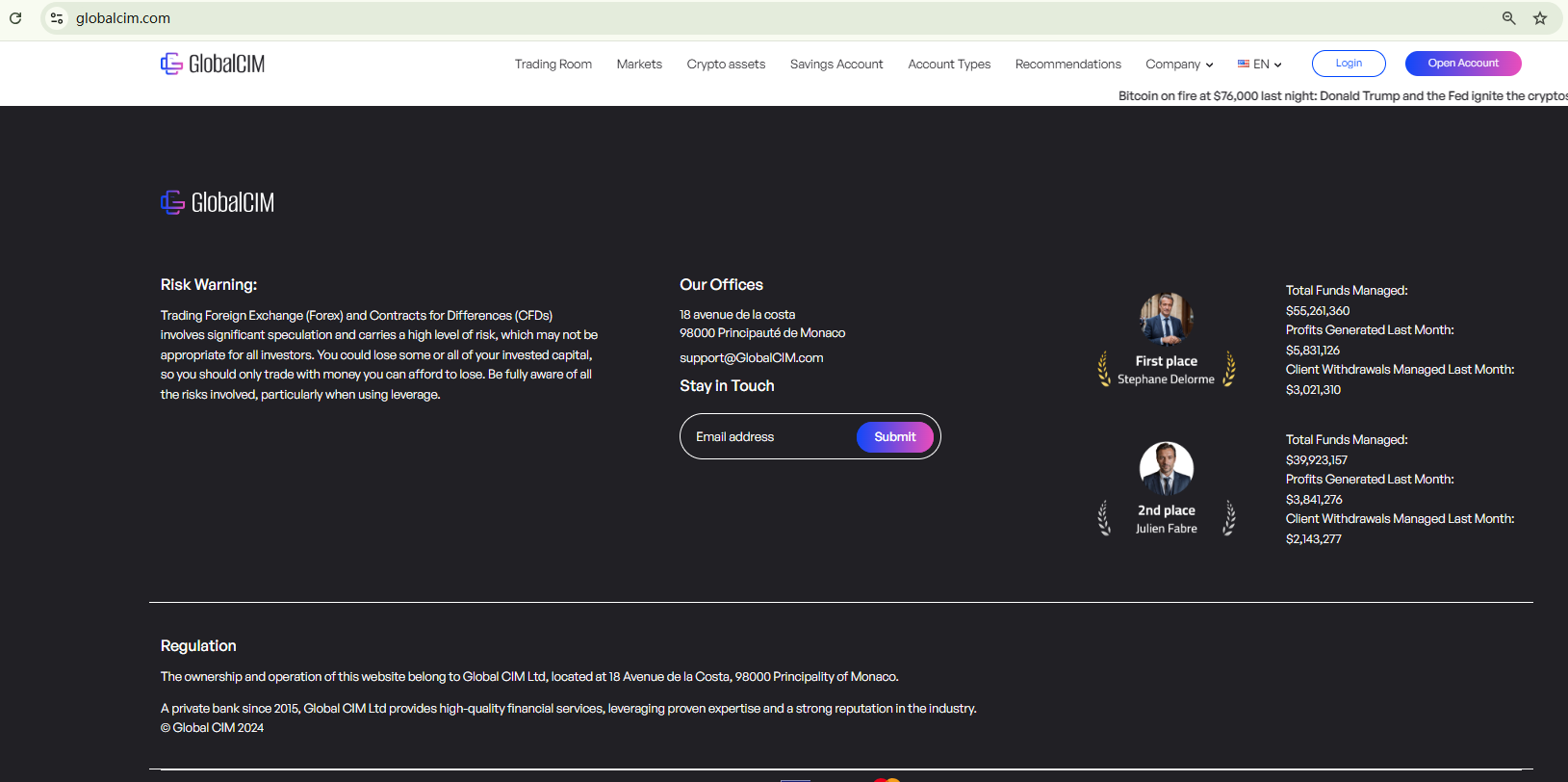Click the 'Regulation' heading
Image resolution: width=1568 pixels, height=782 pixels.
(198, 646)
